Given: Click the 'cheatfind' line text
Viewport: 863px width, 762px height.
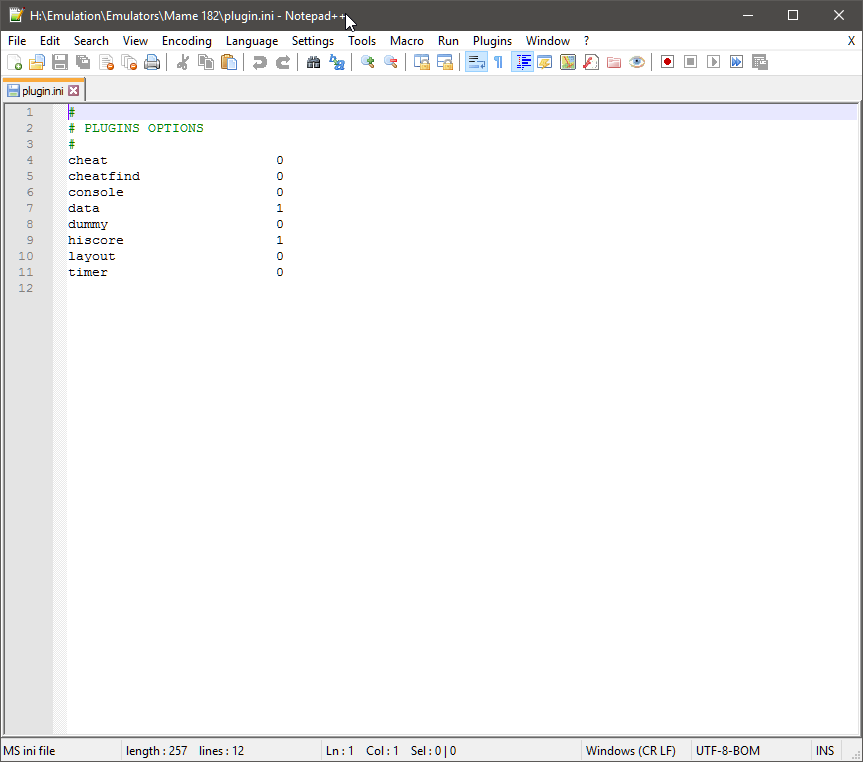Looking at the screenshot, I should pos(104,176).
